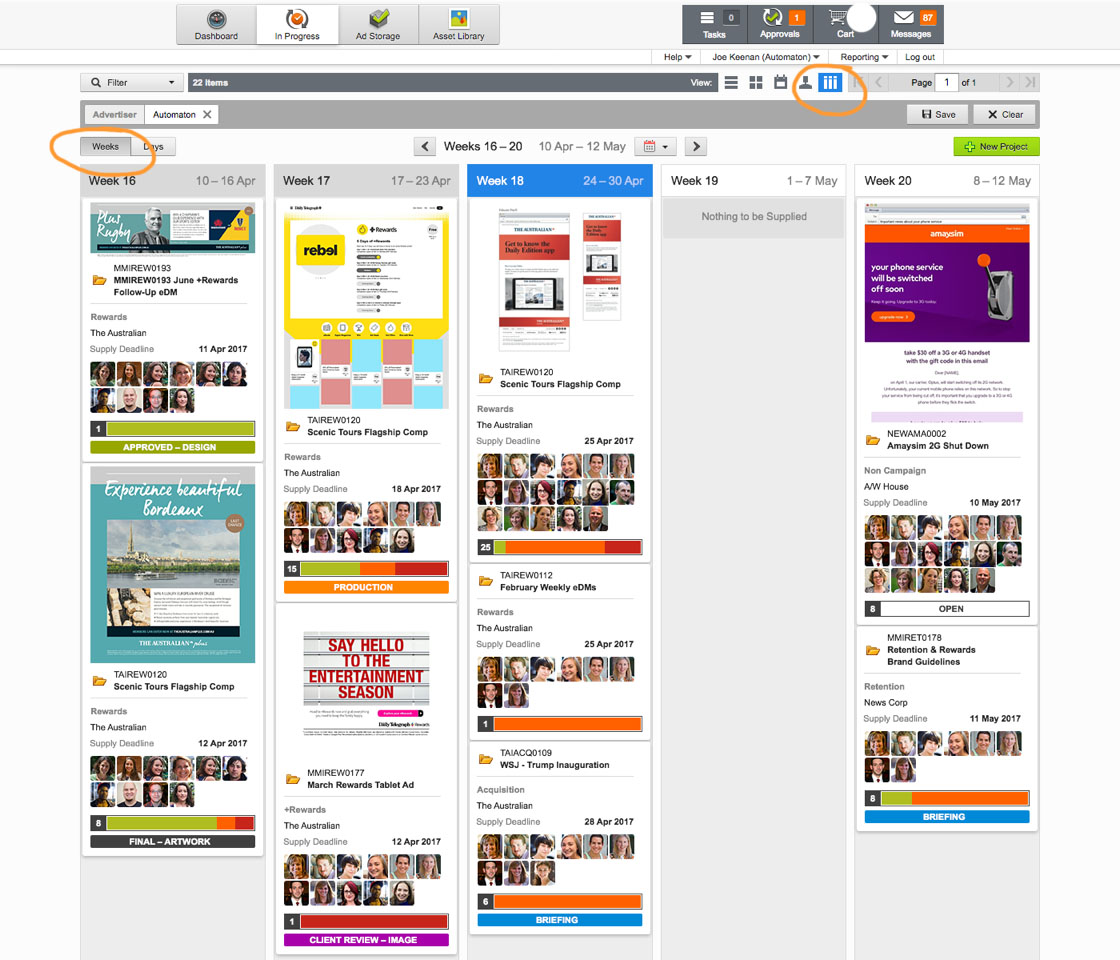Open the Dashboard tab
This screenshot has width=1120, height=960.
216,25
